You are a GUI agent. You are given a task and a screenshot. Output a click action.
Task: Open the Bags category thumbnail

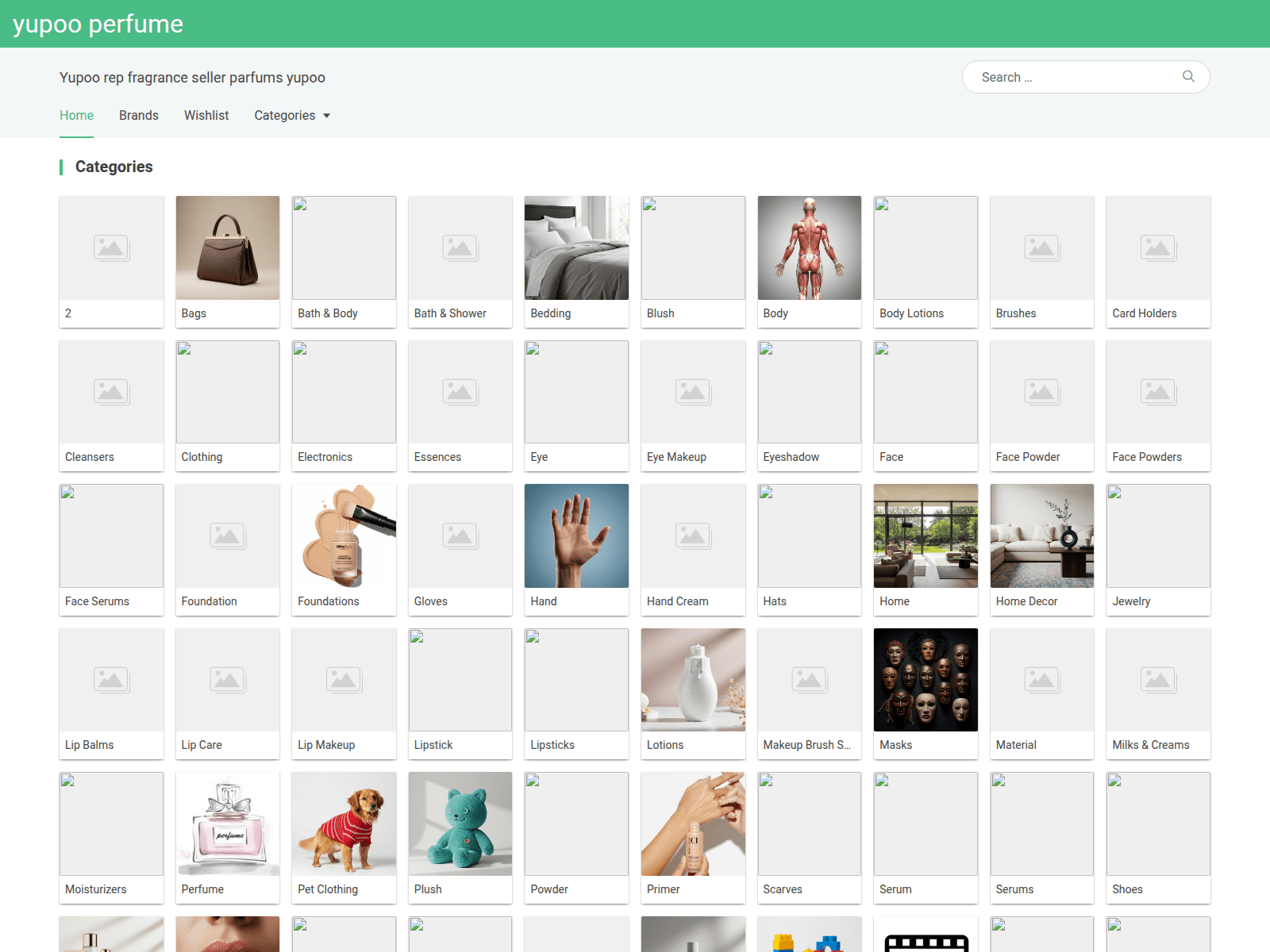click(x=228, y=248)
